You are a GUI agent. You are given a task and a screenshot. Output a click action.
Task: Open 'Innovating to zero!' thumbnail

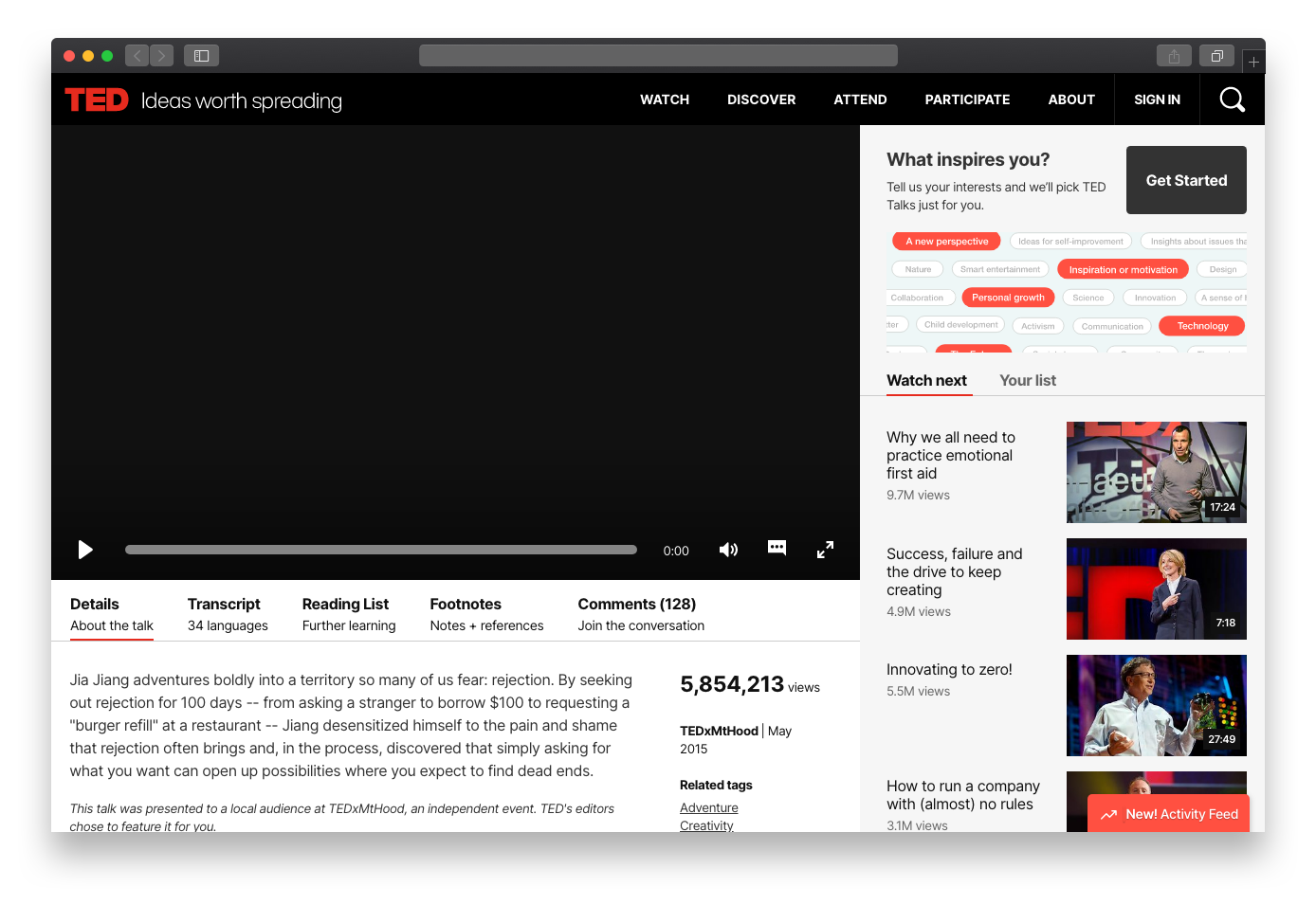[1156, 705]
